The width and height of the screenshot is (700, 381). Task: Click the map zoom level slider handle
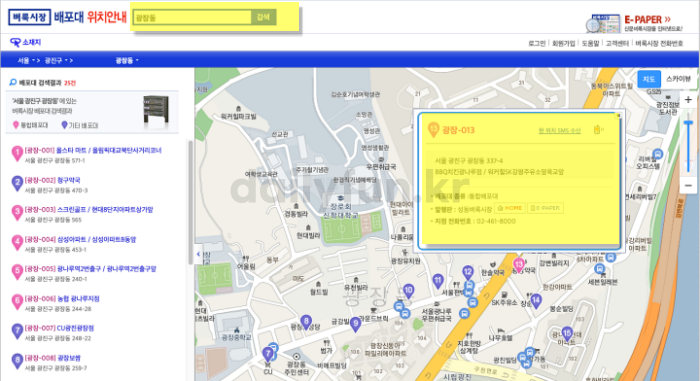tap(688, 122)
